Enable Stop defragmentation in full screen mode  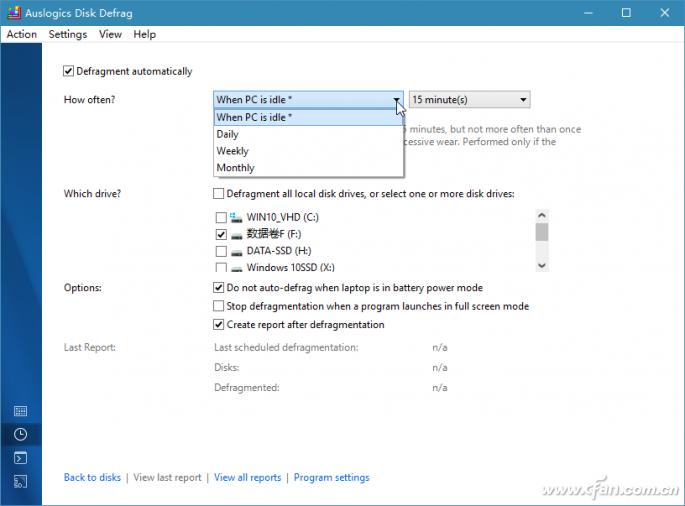pos(218,306)
